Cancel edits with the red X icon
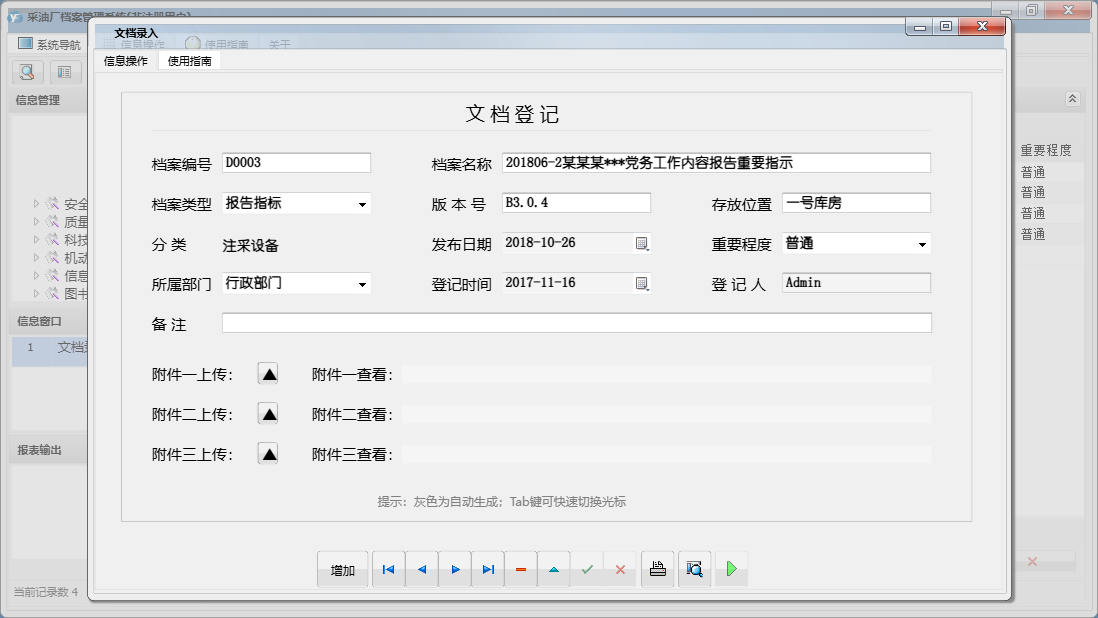Screen dimensions: 1098x618 coord(621,568)
